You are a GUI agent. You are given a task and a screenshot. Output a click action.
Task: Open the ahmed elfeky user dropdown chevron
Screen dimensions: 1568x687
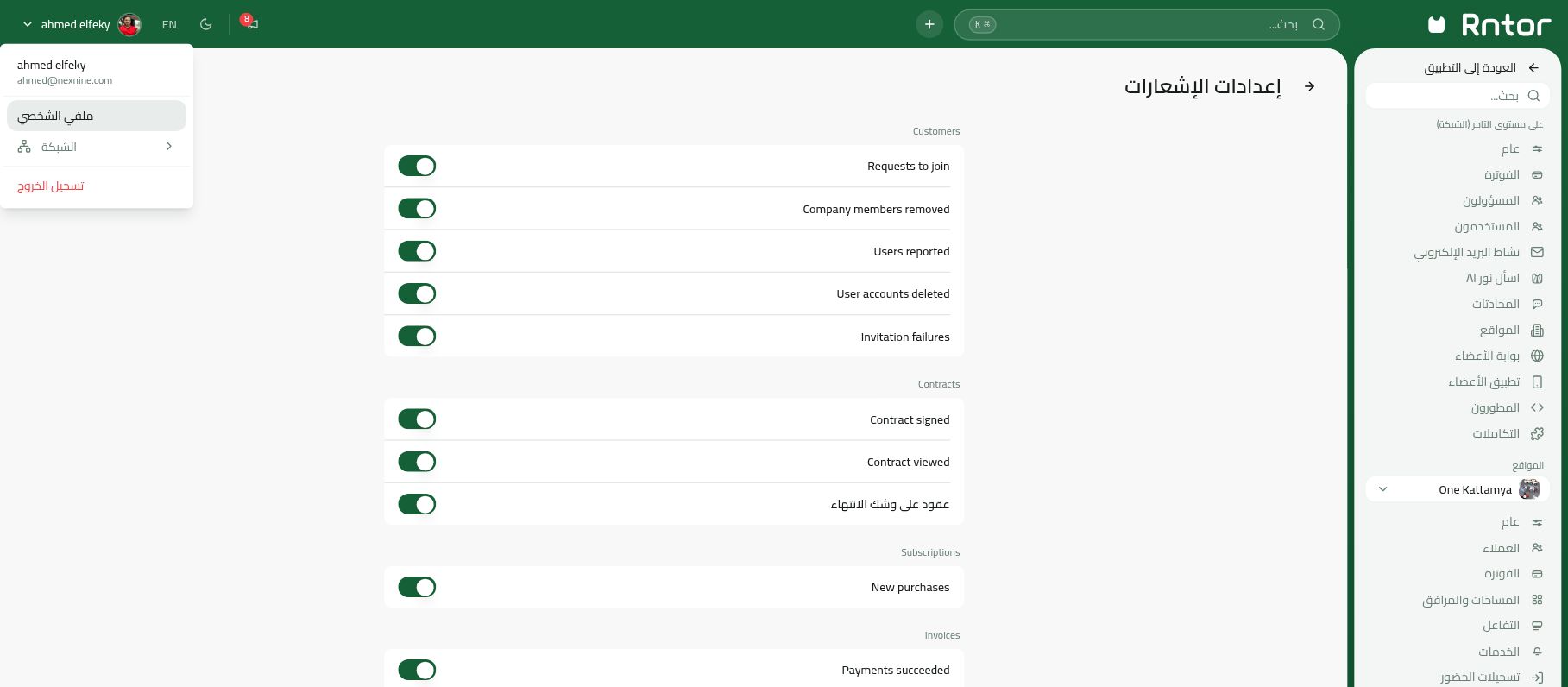tap(28, 24)
